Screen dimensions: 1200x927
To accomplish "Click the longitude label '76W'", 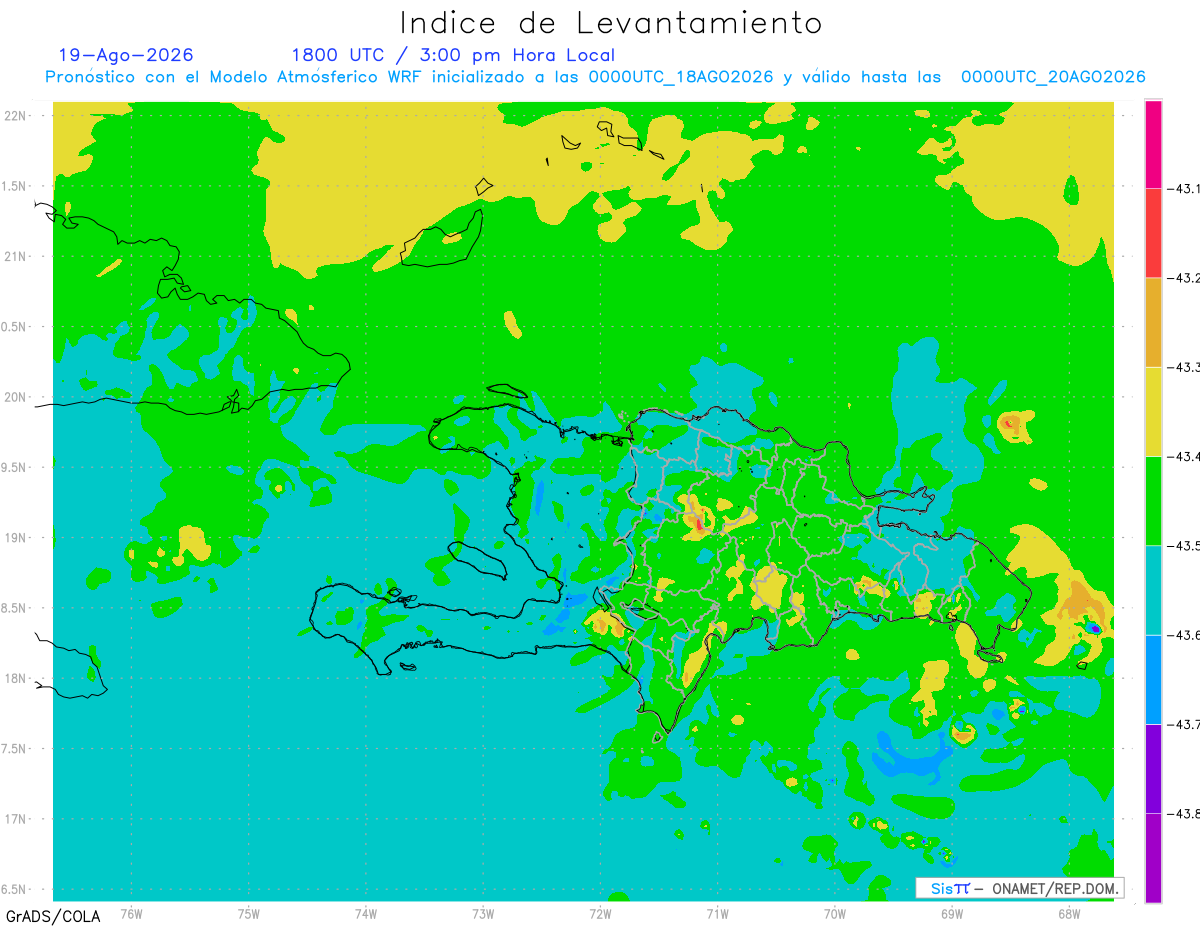I will [x=131, y=912].
